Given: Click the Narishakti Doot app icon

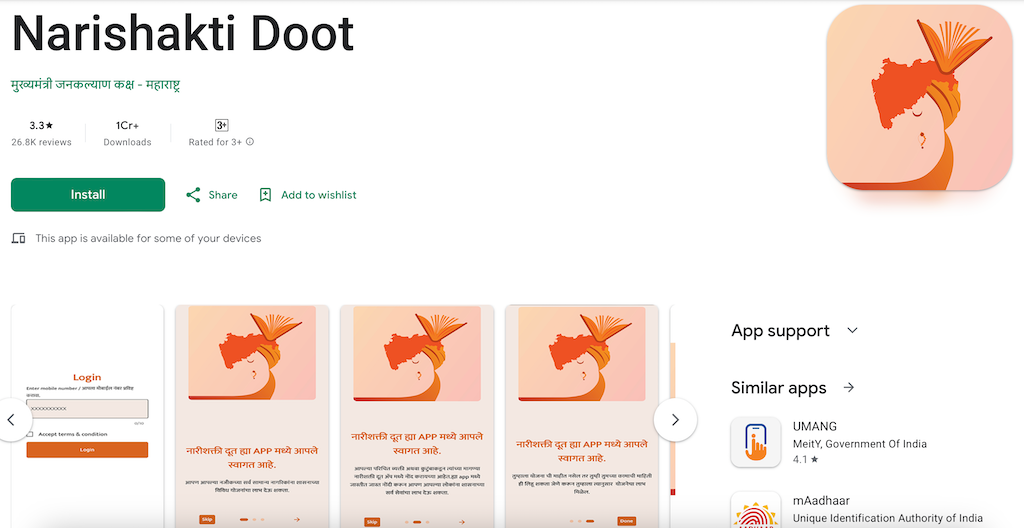Looking at the screenshot, I should click(x=919, y=97).
